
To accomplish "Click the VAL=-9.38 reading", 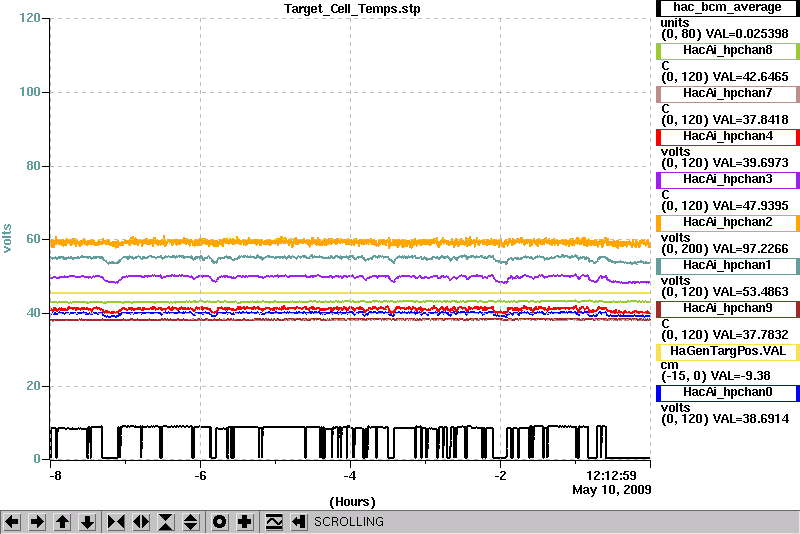I will 741,376.
